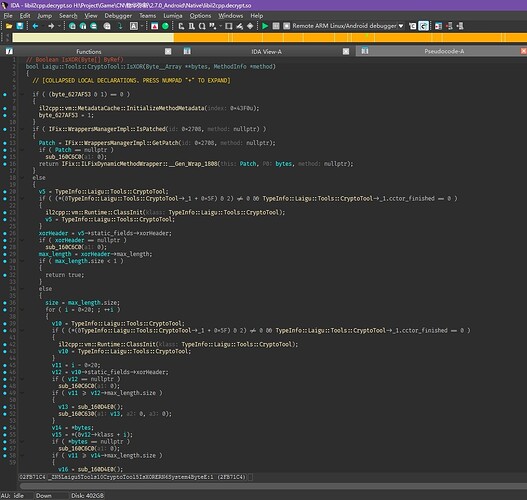Terminate the process with the stop icon
This screenshot has width=527, height=500.
point(287,26)
